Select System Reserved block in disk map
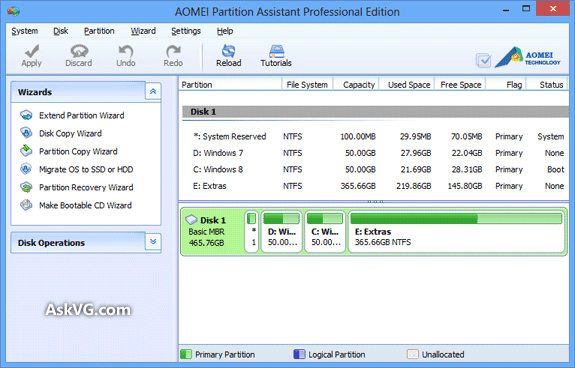 tap(252, 232)
